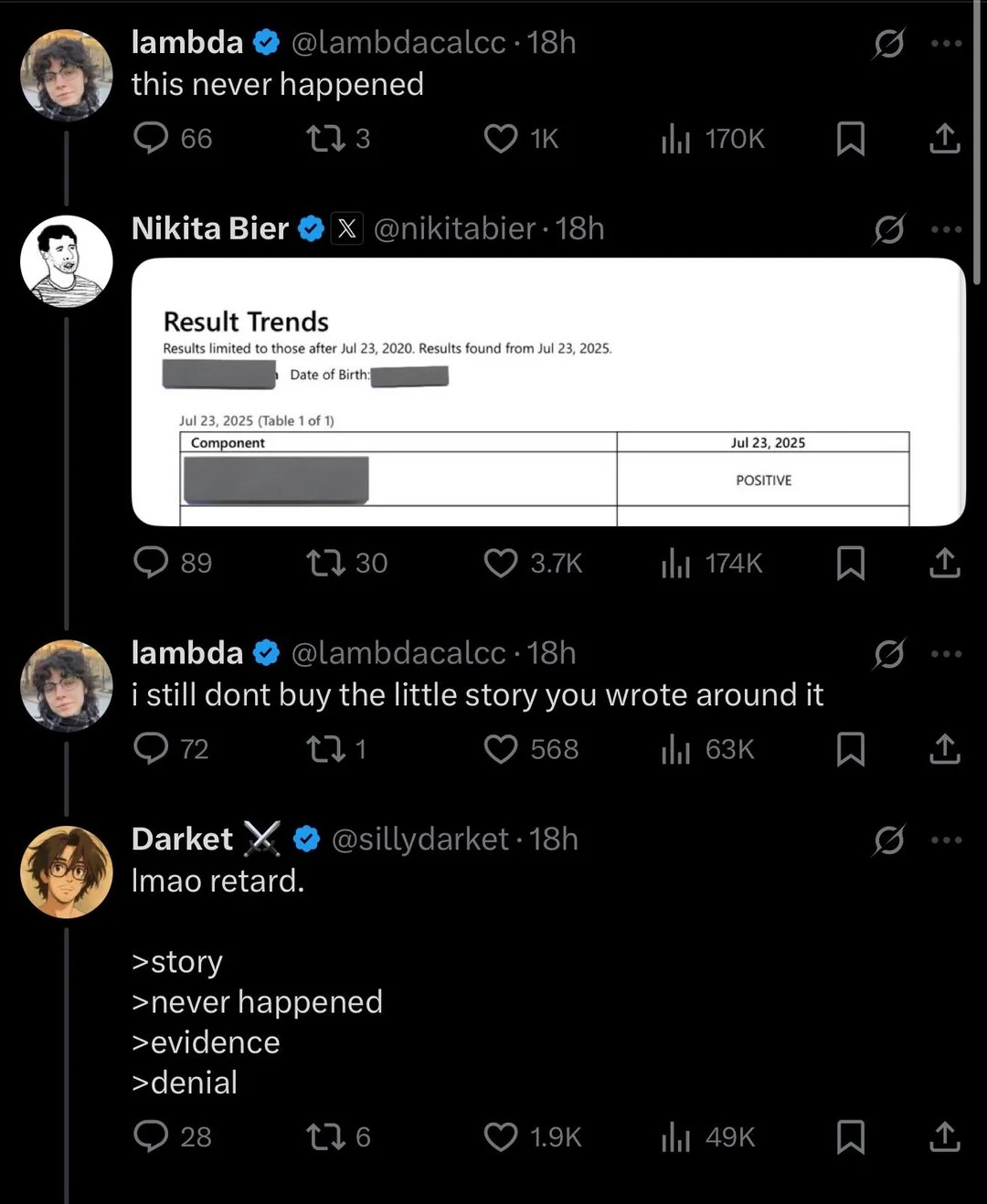
Task: Open three-dot menu on Darket's post
Action: coord(946,840)
